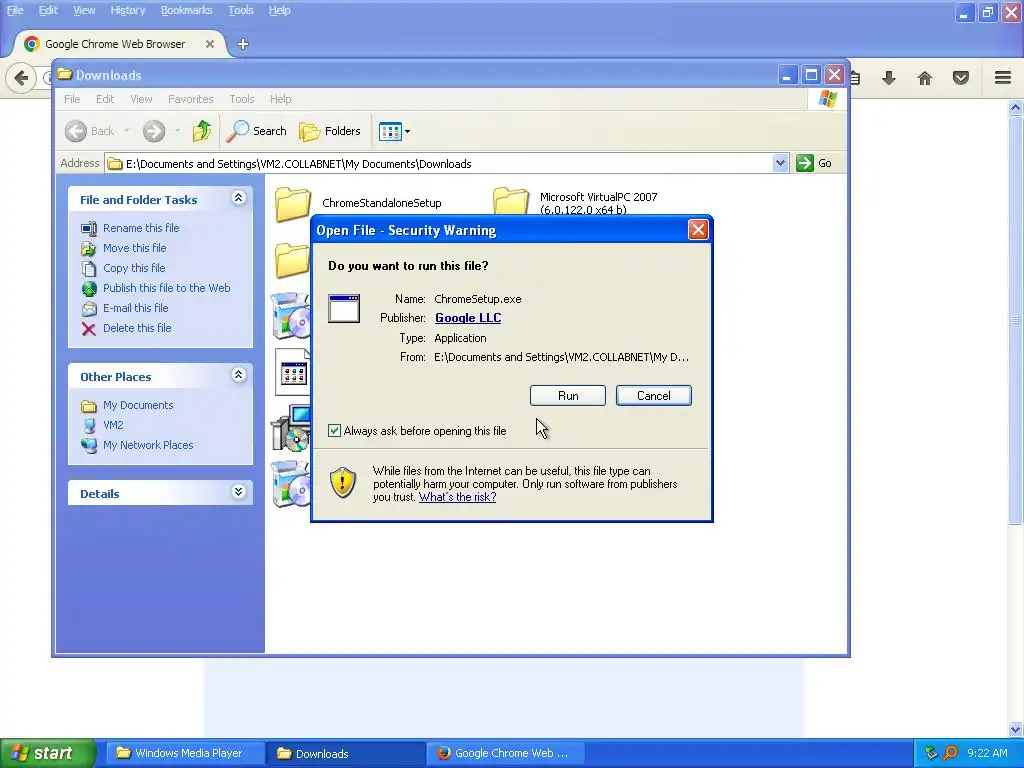The width and height of the screenshot is (1024, 768).
Task: Uncheck Always ask before opening this file
Action: [334, 430]
